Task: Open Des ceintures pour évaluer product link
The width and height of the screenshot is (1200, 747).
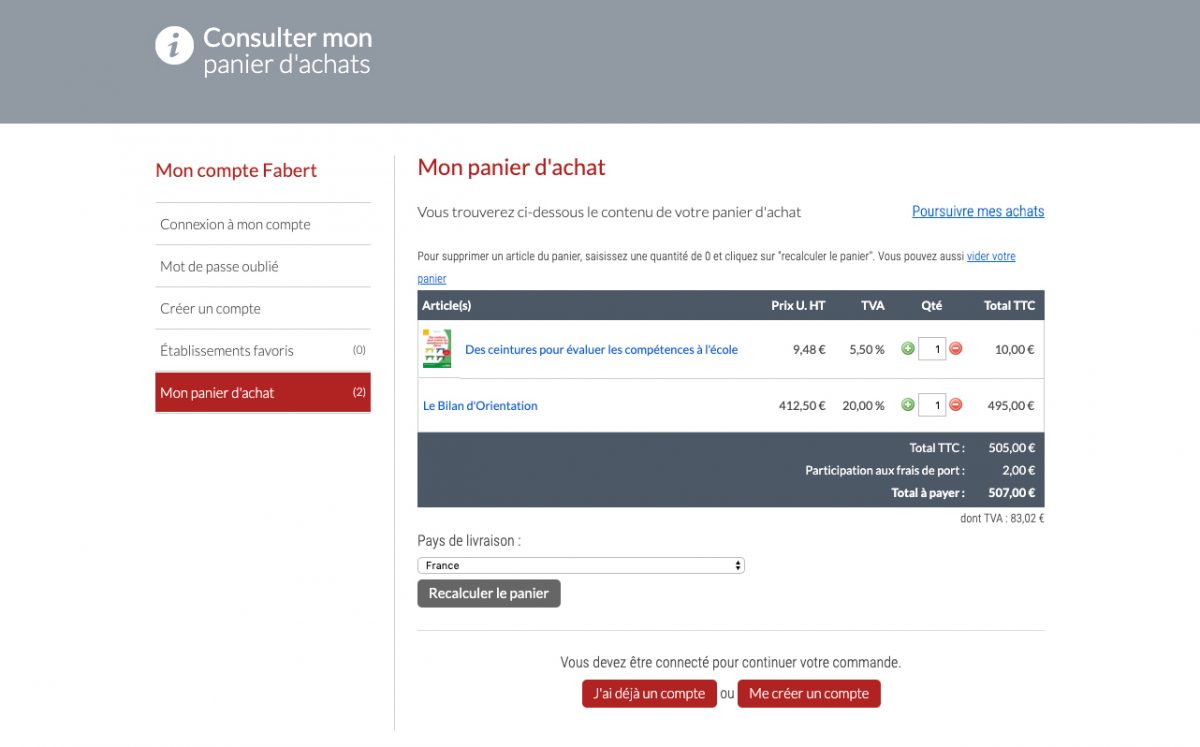Action: (601, 349)
